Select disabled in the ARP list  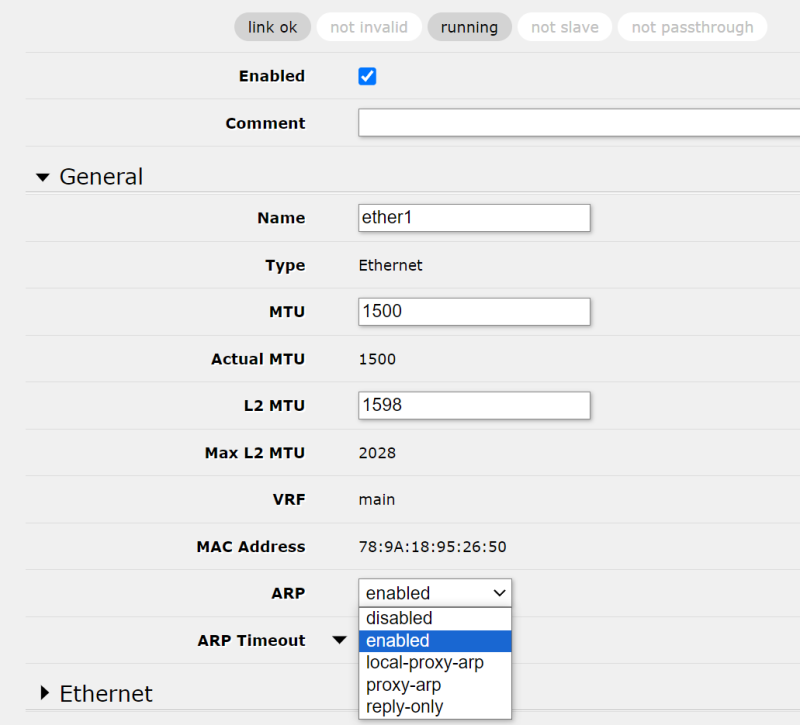(435, 618)
